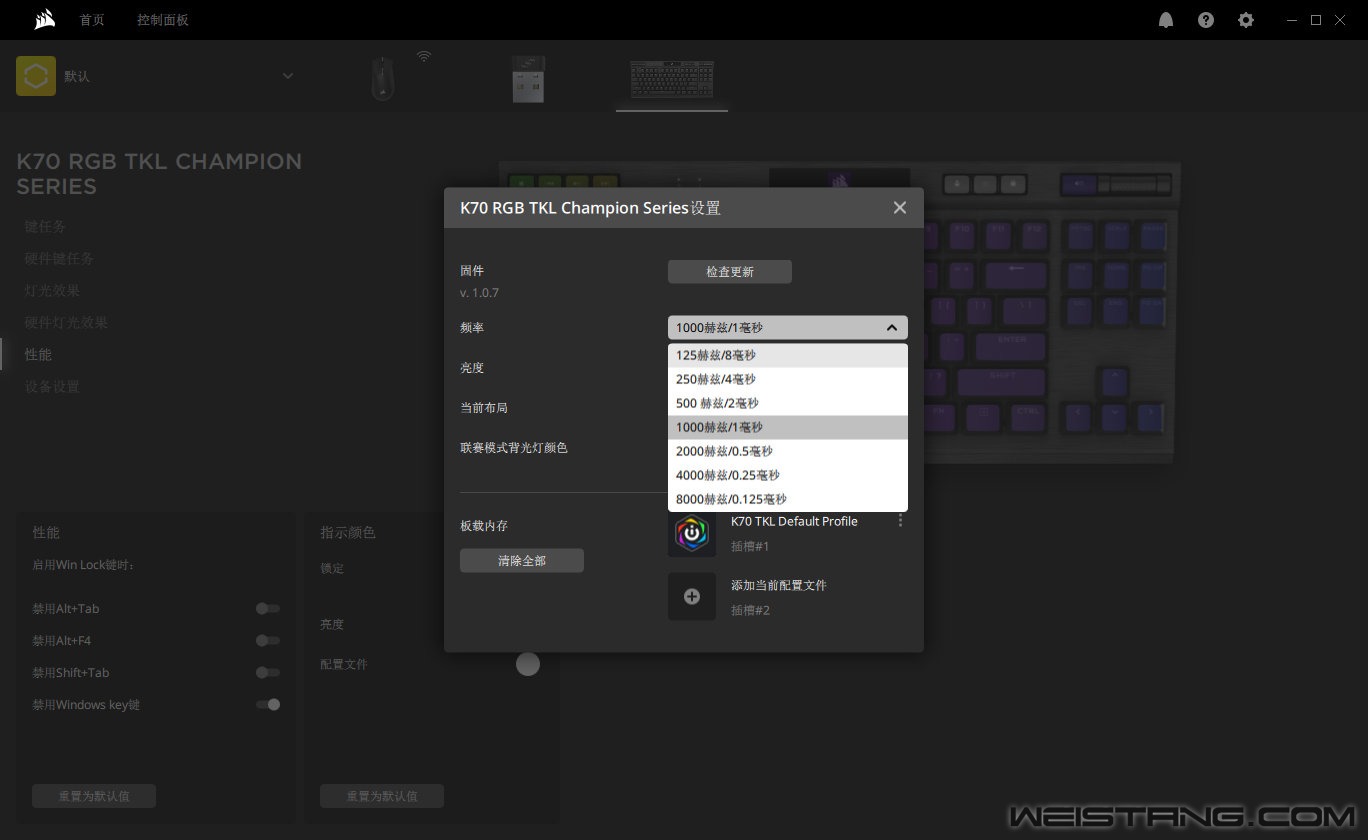Click the 配置文件 color swatch circle
Viewport: 1368px width, 840px height.
[x=528, y=664]
